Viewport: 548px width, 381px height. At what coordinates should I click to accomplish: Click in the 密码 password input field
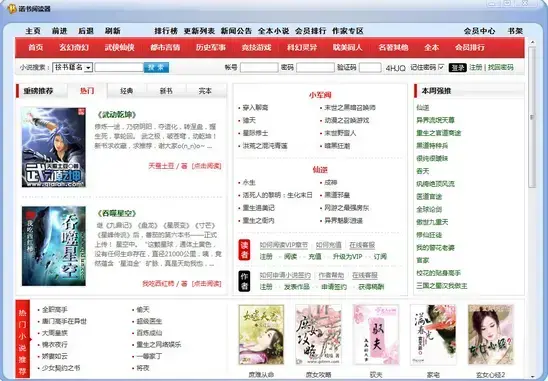315,67
